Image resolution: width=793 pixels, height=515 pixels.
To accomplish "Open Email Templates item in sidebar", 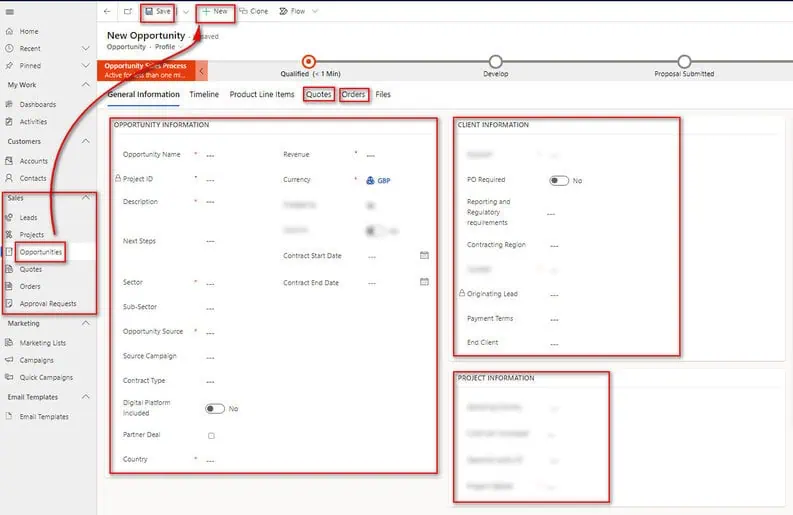I will point(44,417).
